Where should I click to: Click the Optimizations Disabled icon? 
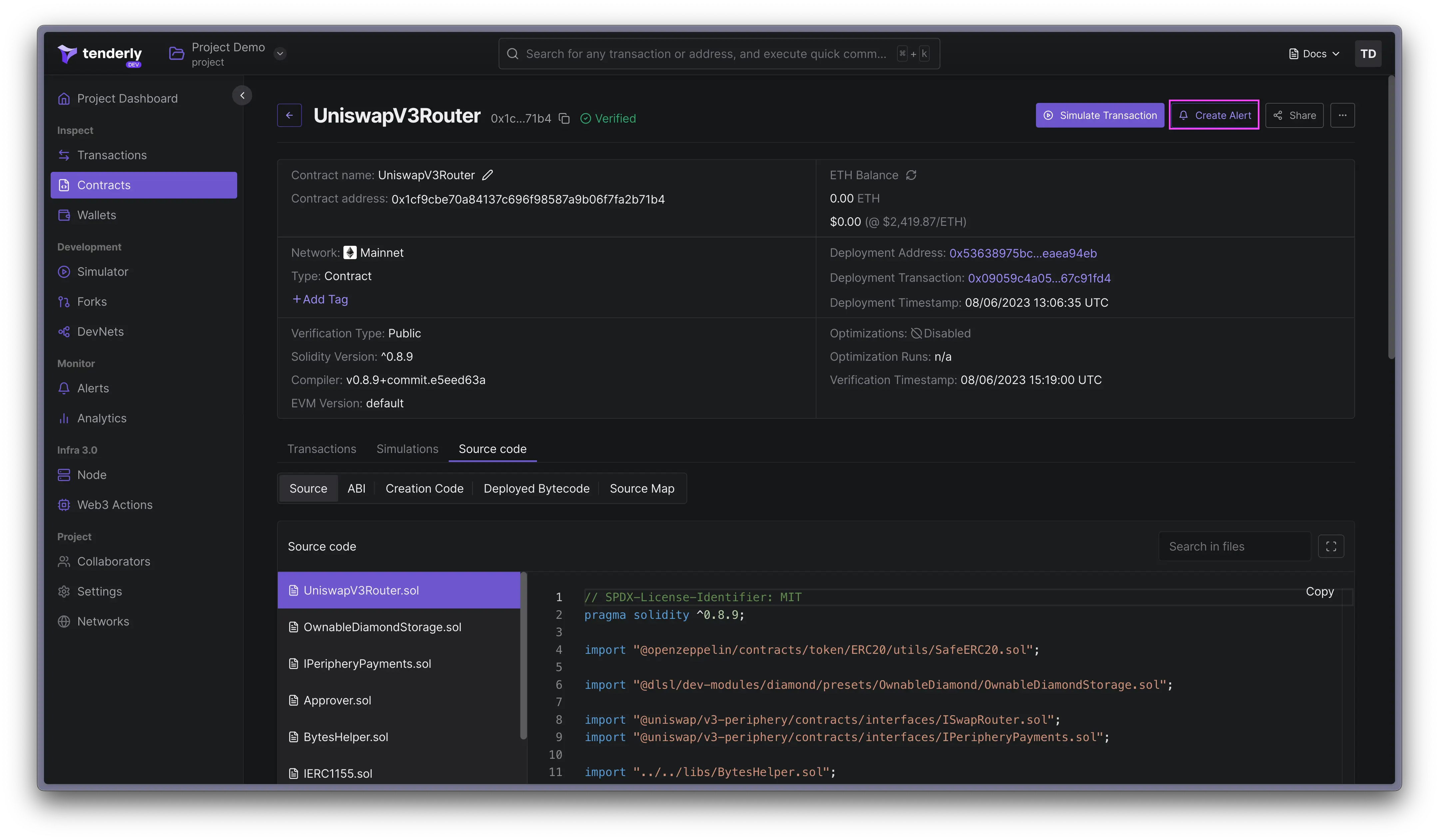916,333
